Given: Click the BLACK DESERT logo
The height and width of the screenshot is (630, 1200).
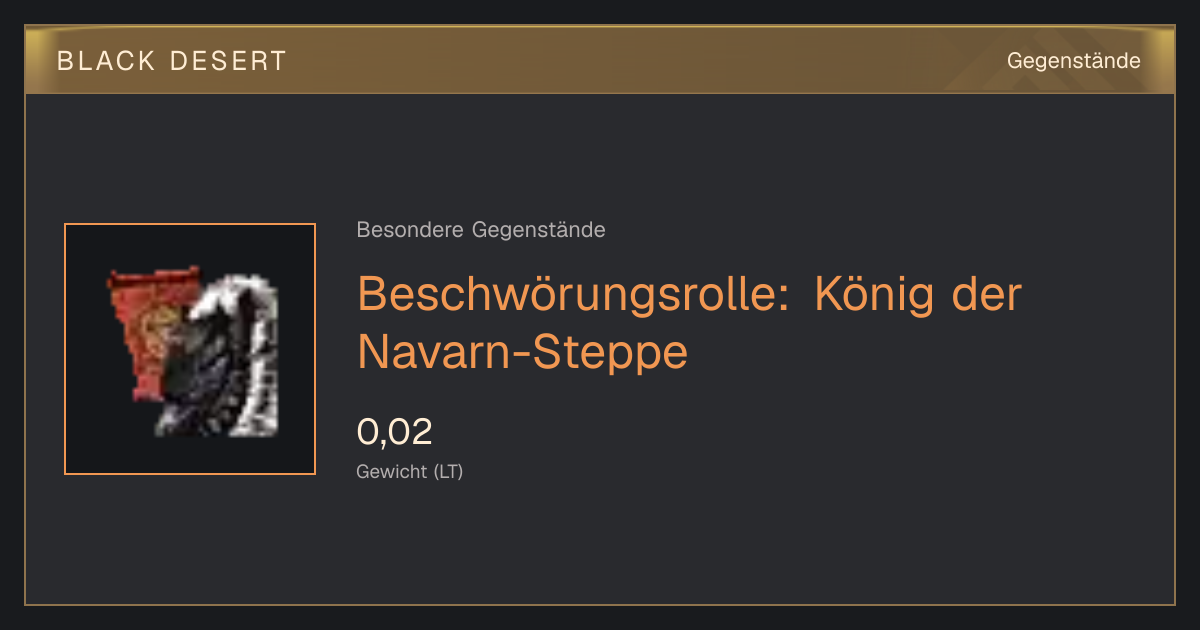Looking at the screenshot, I should click(172, 61).
